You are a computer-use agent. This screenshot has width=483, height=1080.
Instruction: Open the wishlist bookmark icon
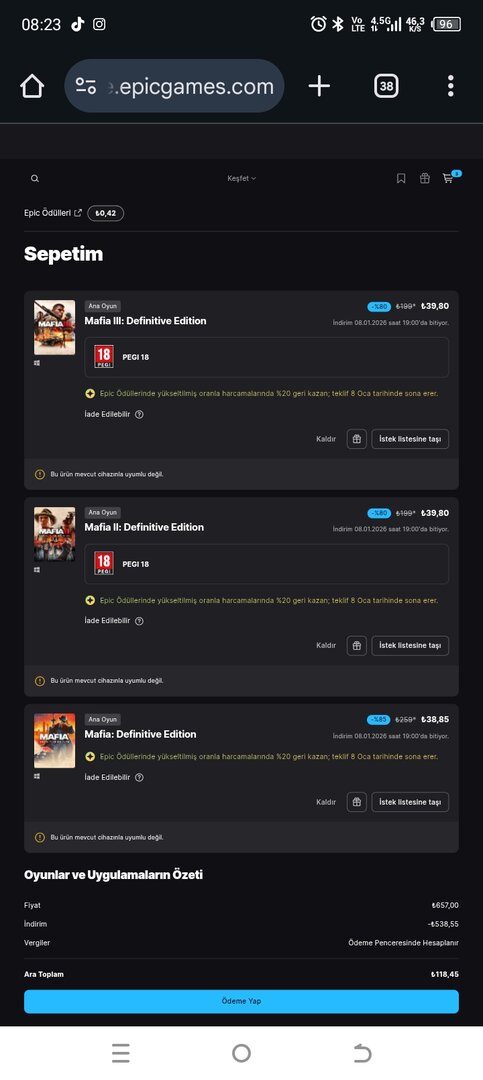click(401, 178)
